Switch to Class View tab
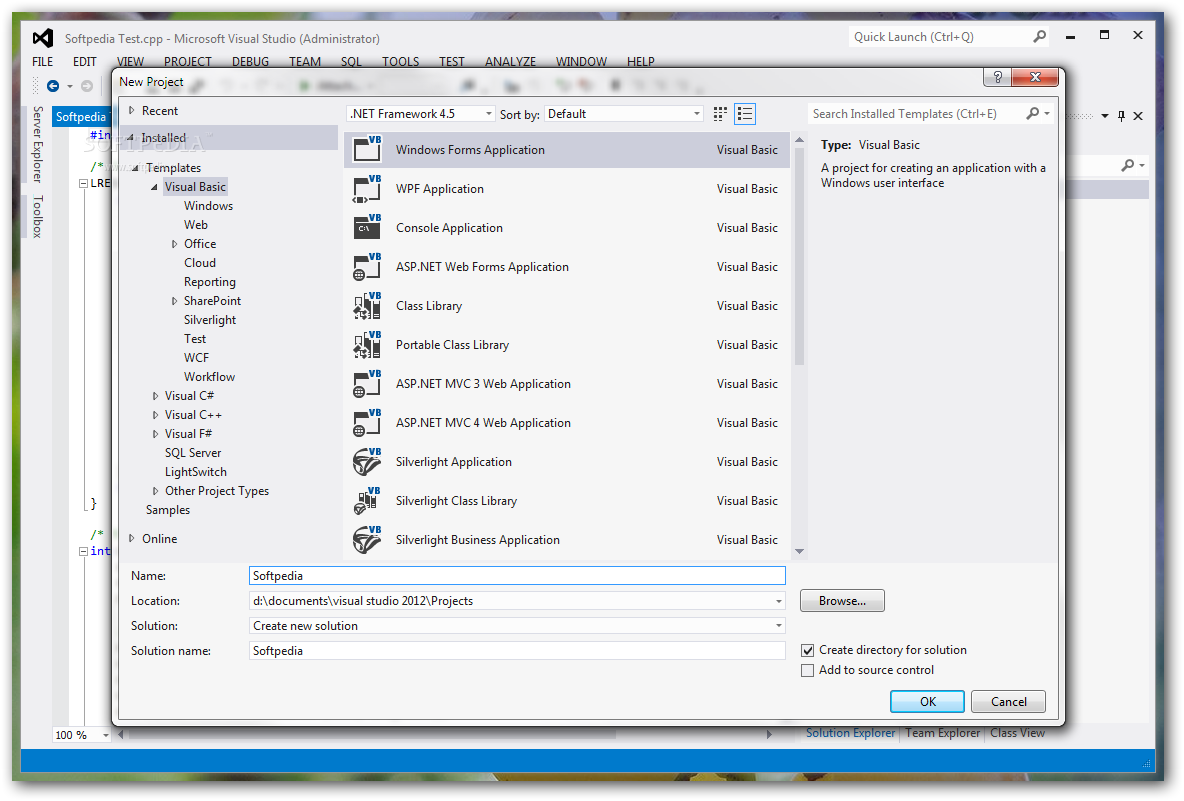The height and width of the screenshot is (801, 1184). [1017, 733]
